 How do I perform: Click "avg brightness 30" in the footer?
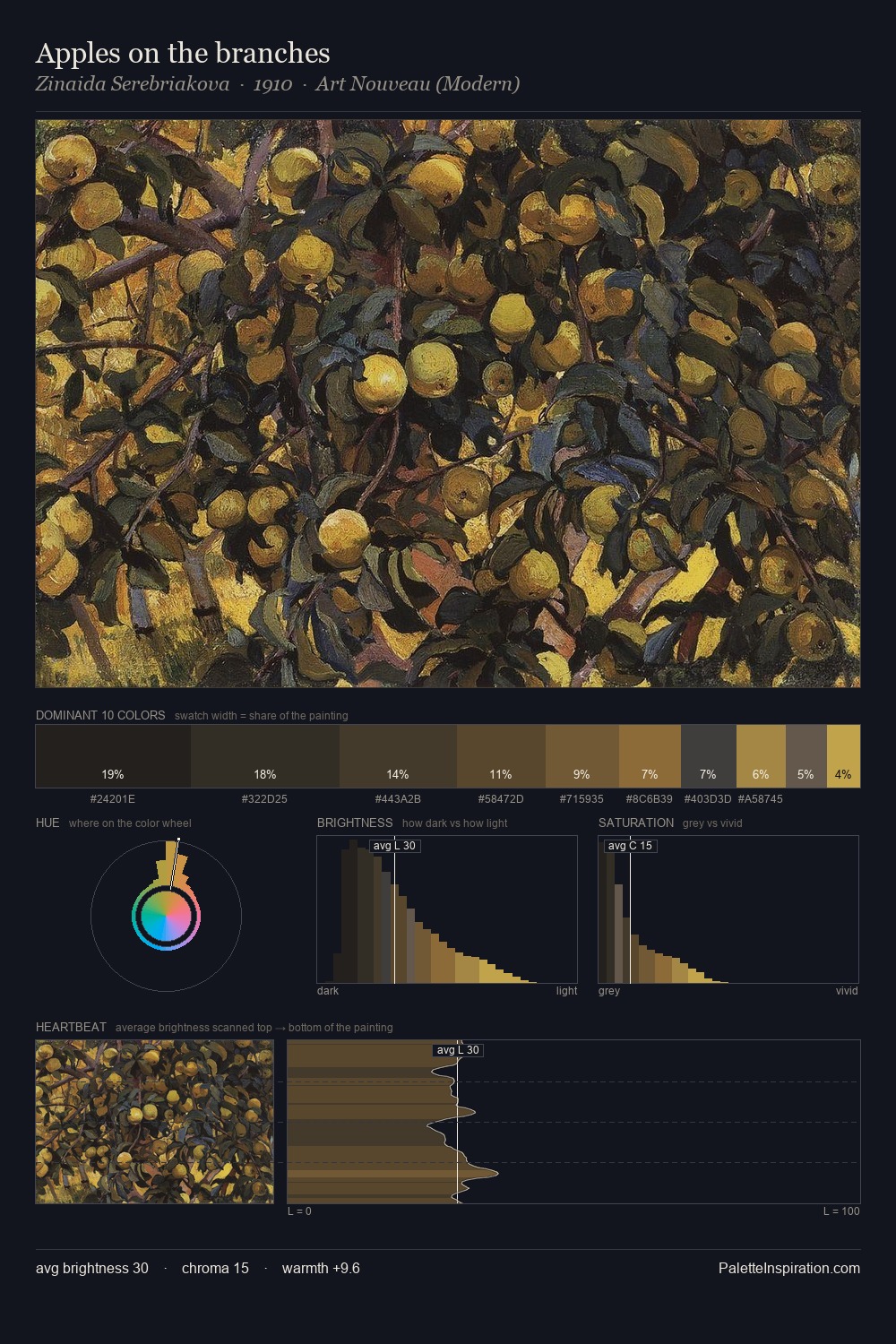(x=92, y=1269)
